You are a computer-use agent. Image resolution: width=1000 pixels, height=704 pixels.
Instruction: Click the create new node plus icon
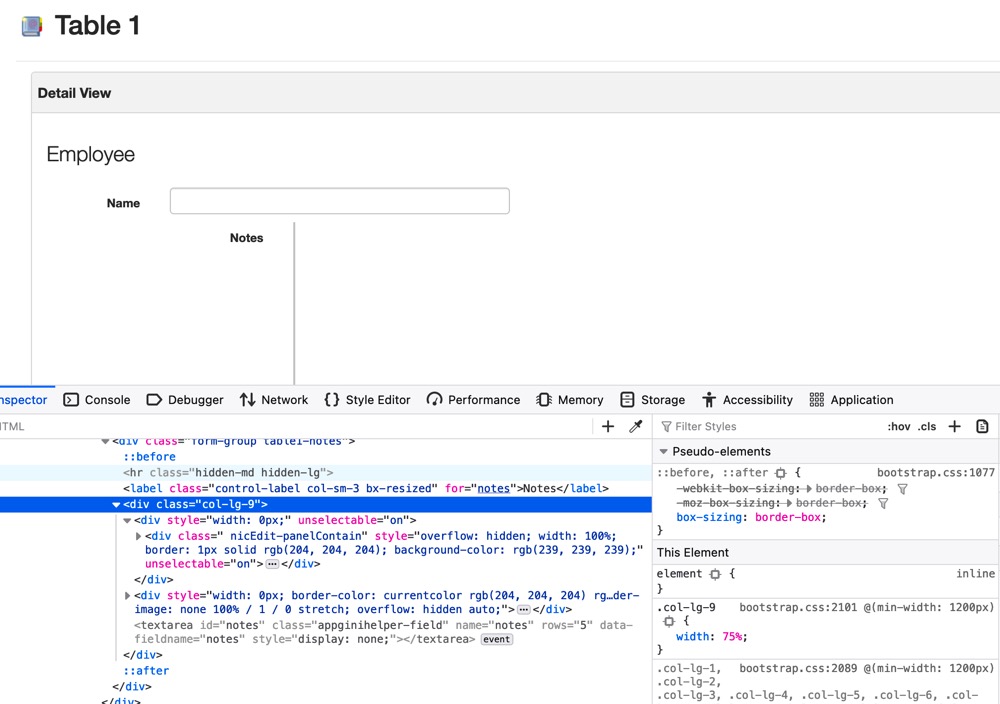(608, 427)
